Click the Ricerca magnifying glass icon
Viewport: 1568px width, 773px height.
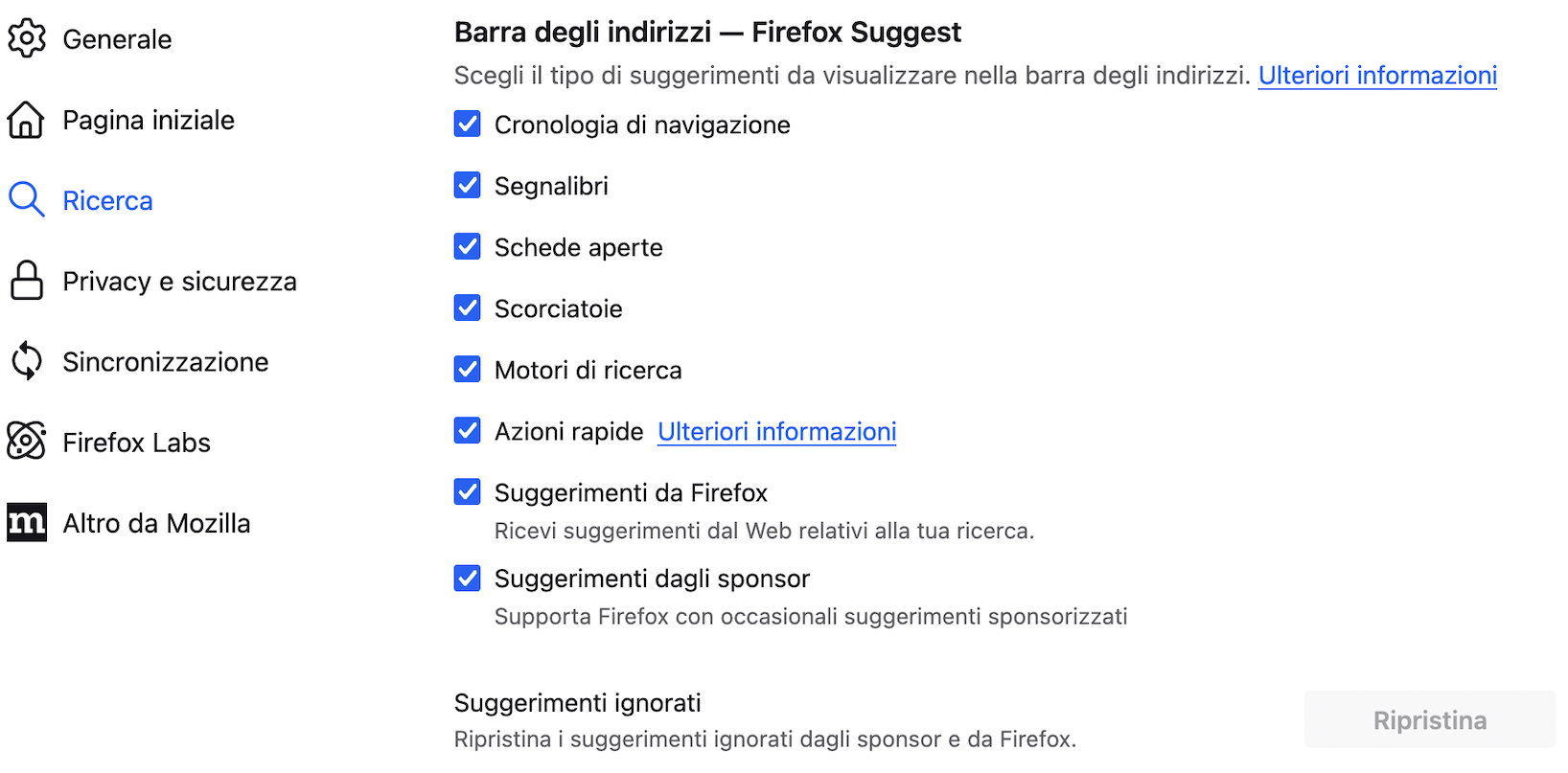28,199
